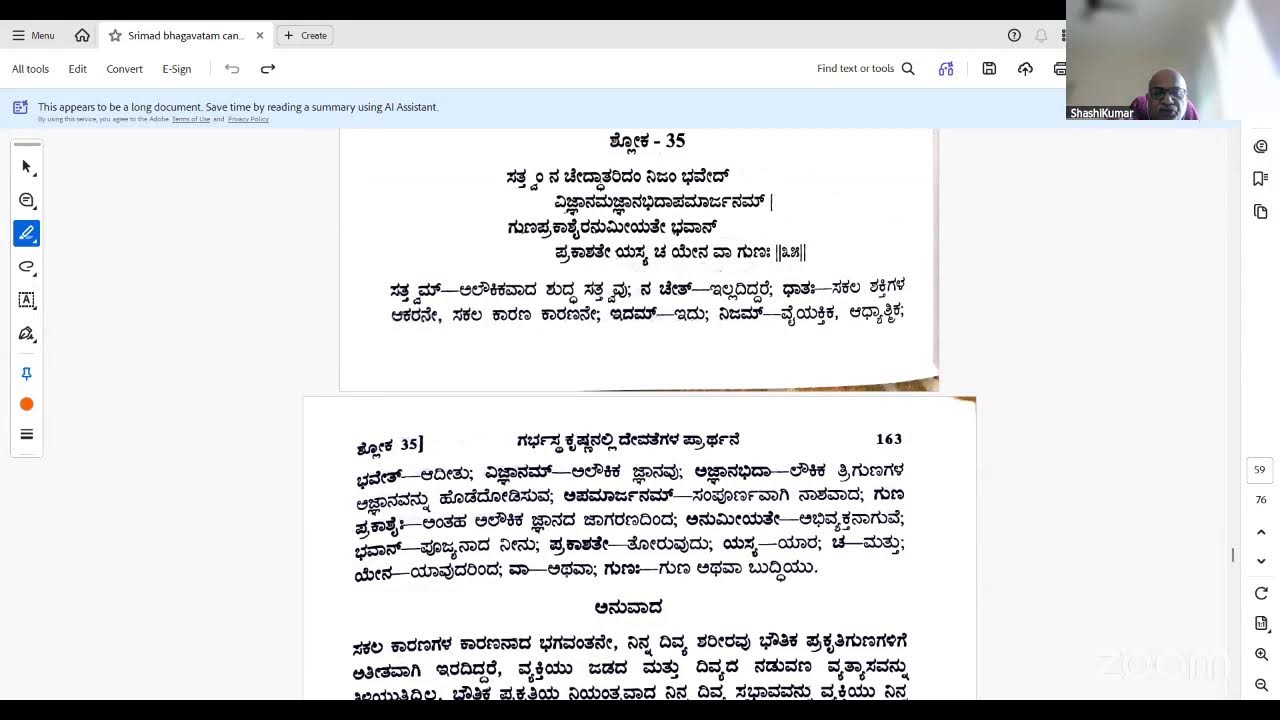
Task: Select the freehand draw loop tool
Action: [27, 267]
